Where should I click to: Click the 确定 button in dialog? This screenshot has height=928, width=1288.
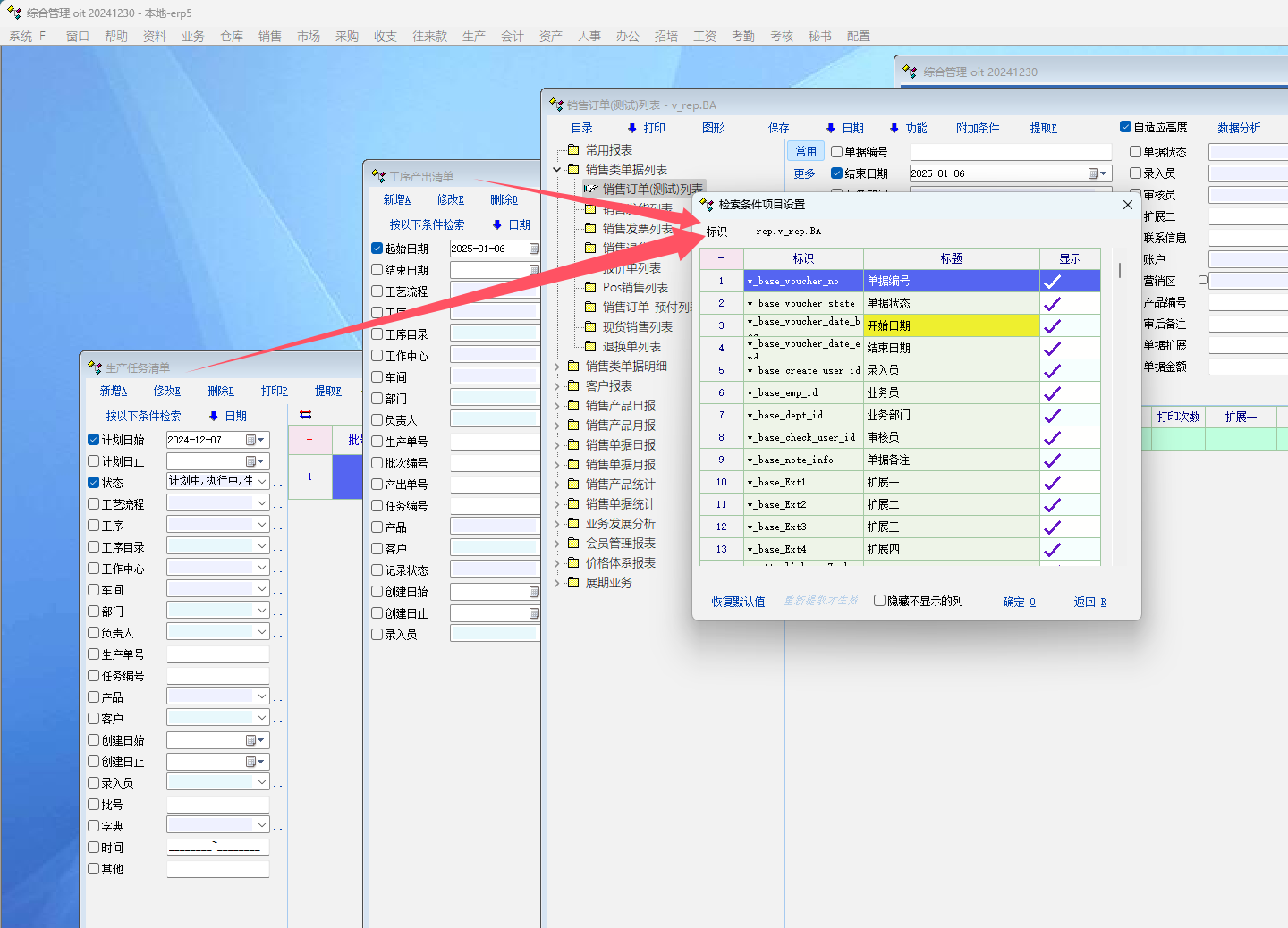tap(1019, 602)
